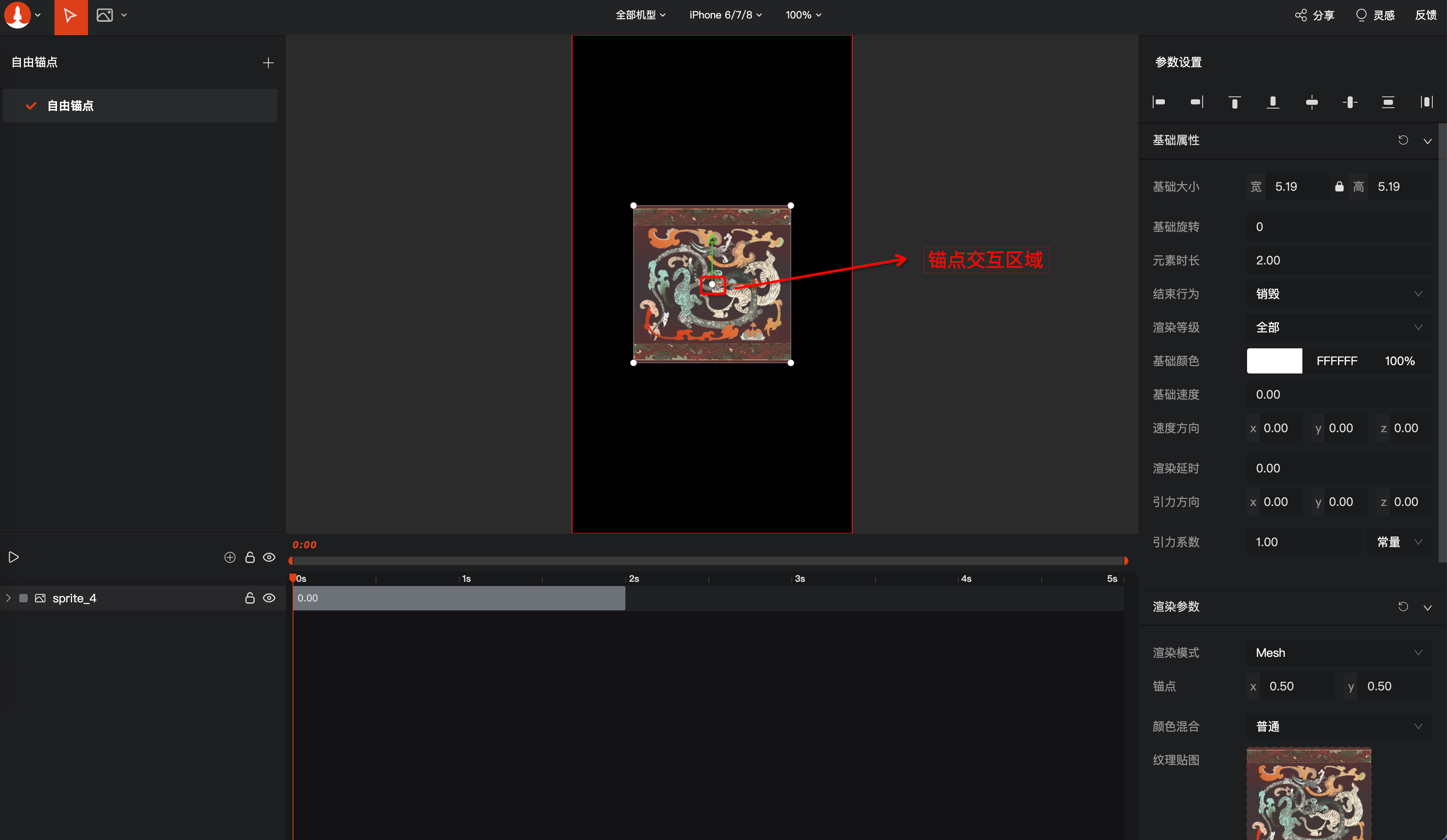Click the image insert tool icon
This screenshot has width=1447, height=840.
point(104,16)
